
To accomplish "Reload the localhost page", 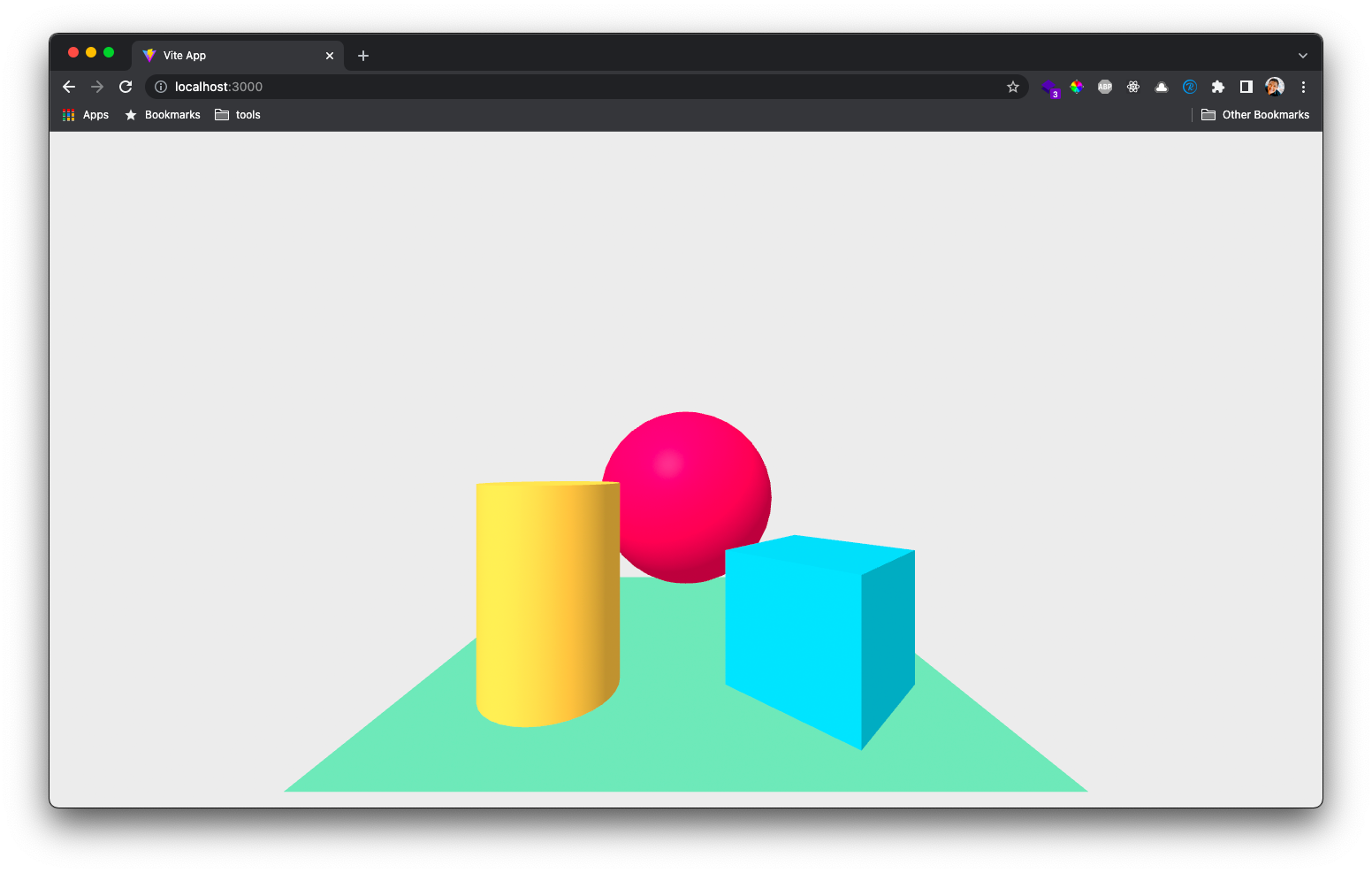I will (x=126, y=87).
